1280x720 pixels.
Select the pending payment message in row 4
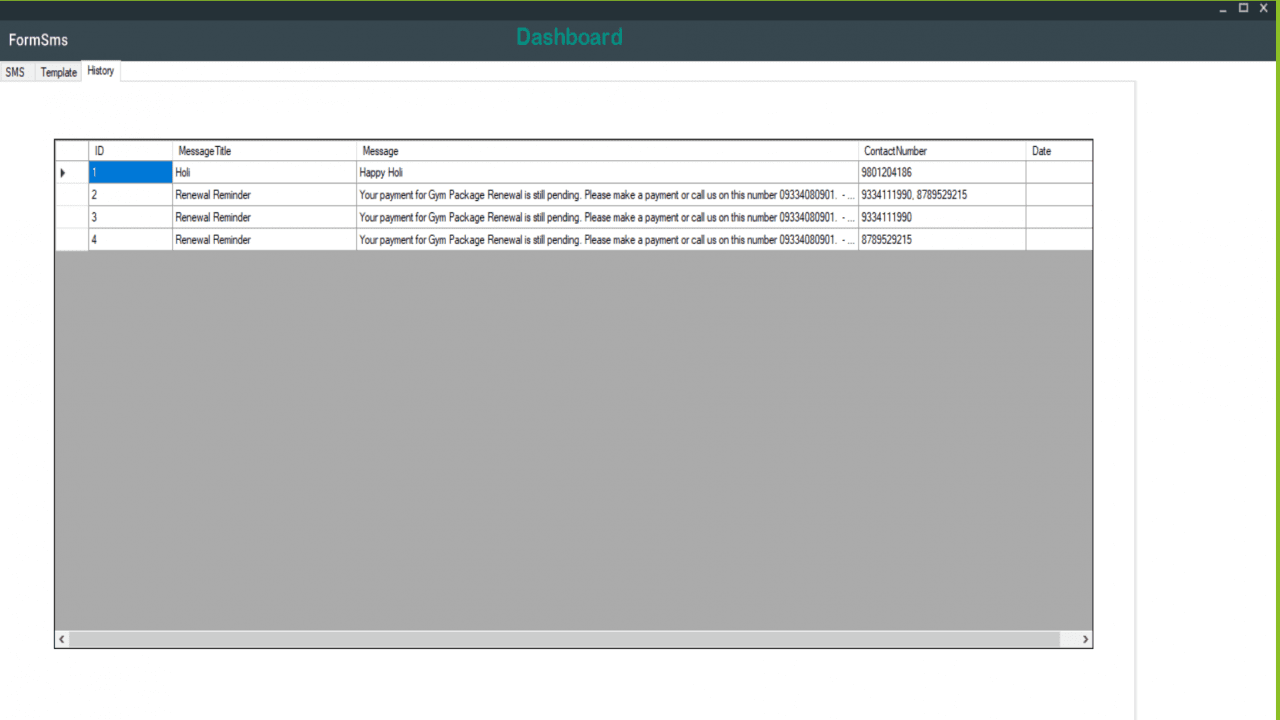(x=607, y=240)
